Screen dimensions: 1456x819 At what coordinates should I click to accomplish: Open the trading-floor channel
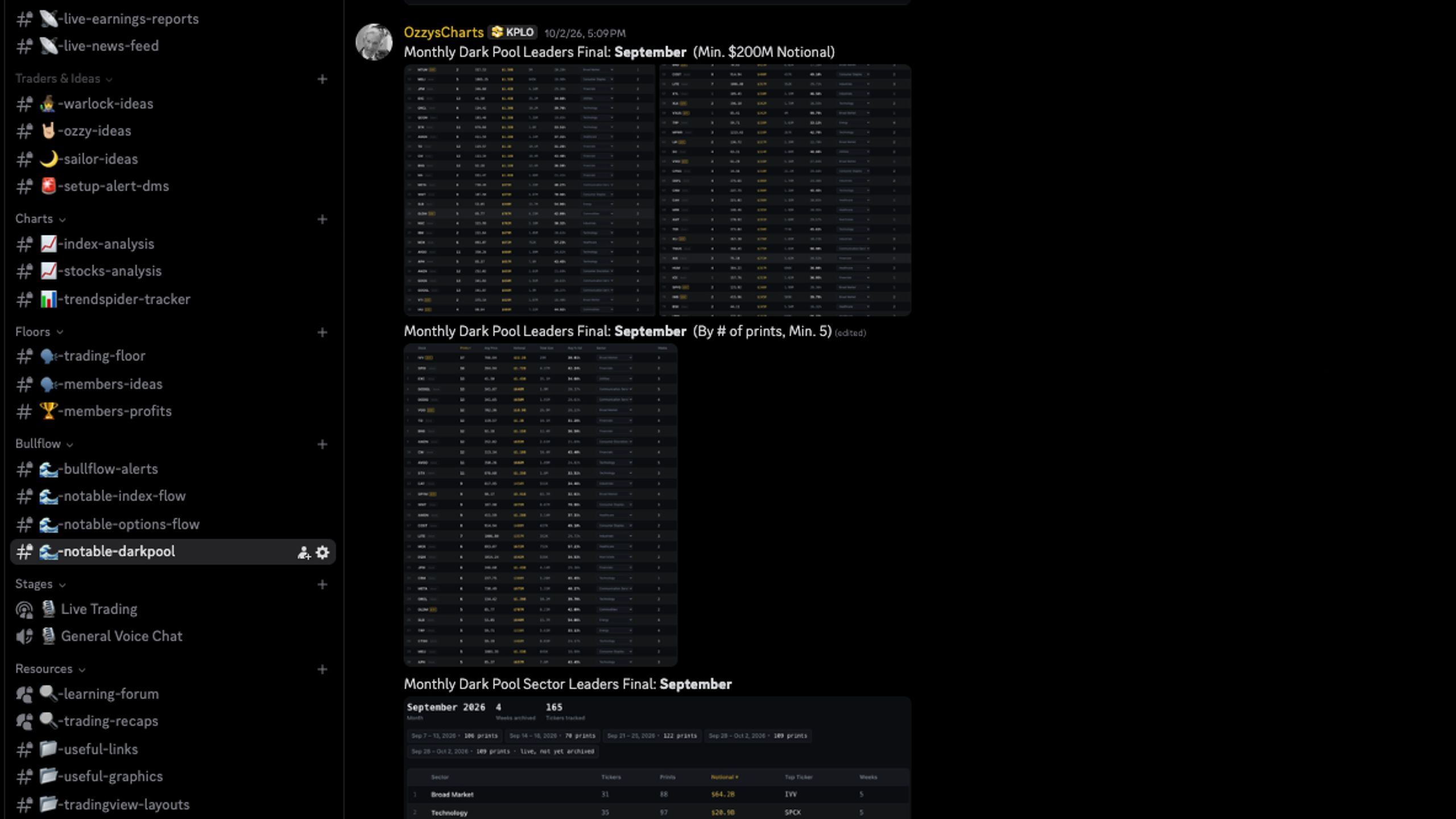pos(173,356)
